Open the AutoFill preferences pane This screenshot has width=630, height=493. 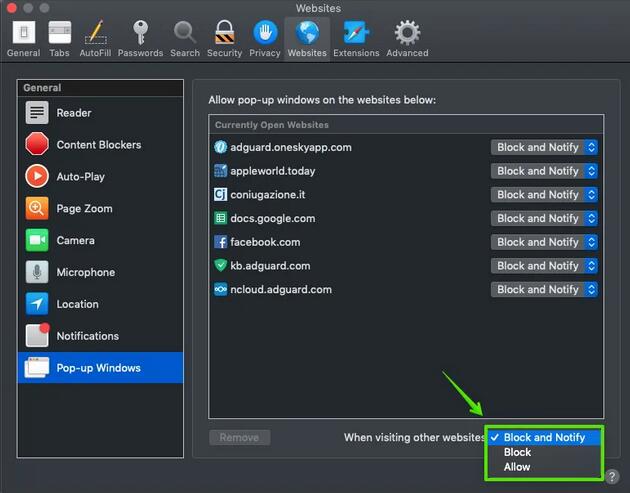point(96,38)
